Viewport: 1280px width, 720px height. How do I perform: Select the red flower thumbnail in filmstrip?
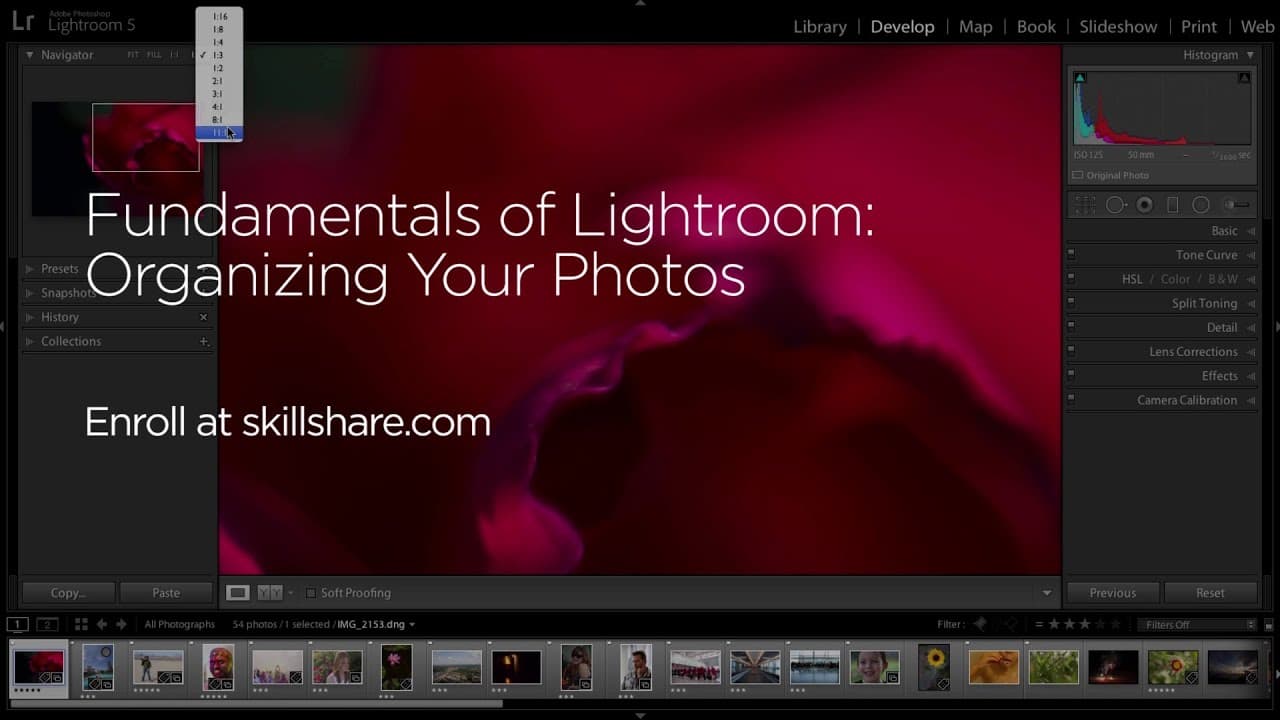pyautogui.click(x=38, y=667)
